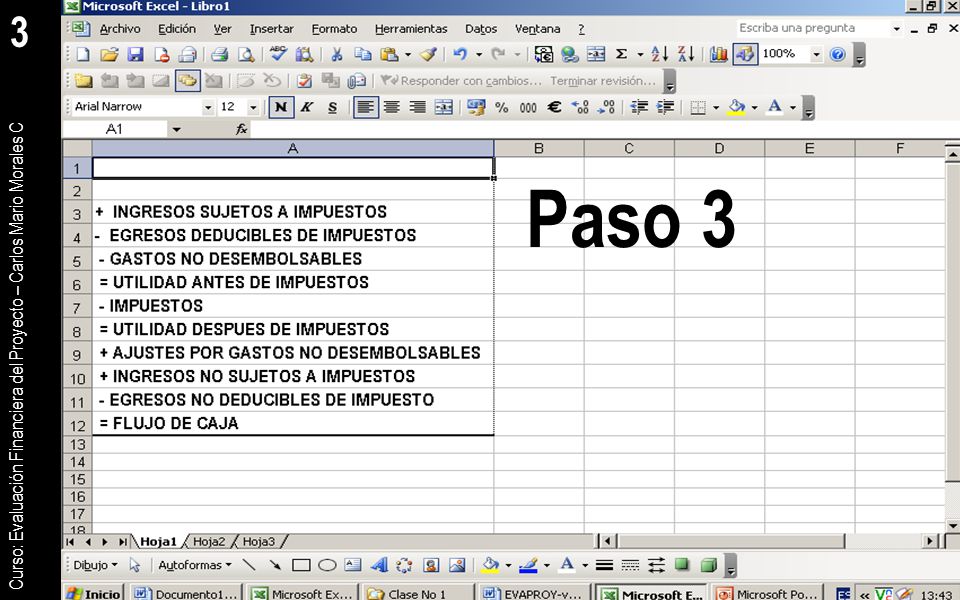Apply thousands separator 000 style
The image size is (960, 600).
pyautogui.click(x=528, y=108)
